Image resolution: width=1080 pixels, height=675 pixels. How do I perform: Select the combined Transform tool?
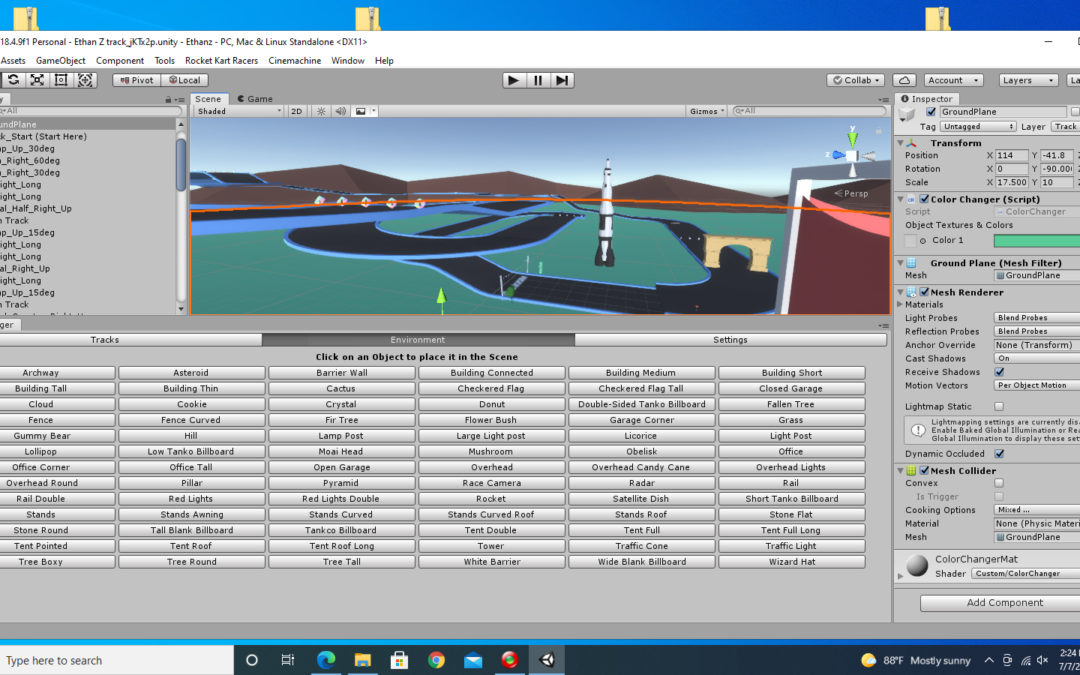pos(85,80)
